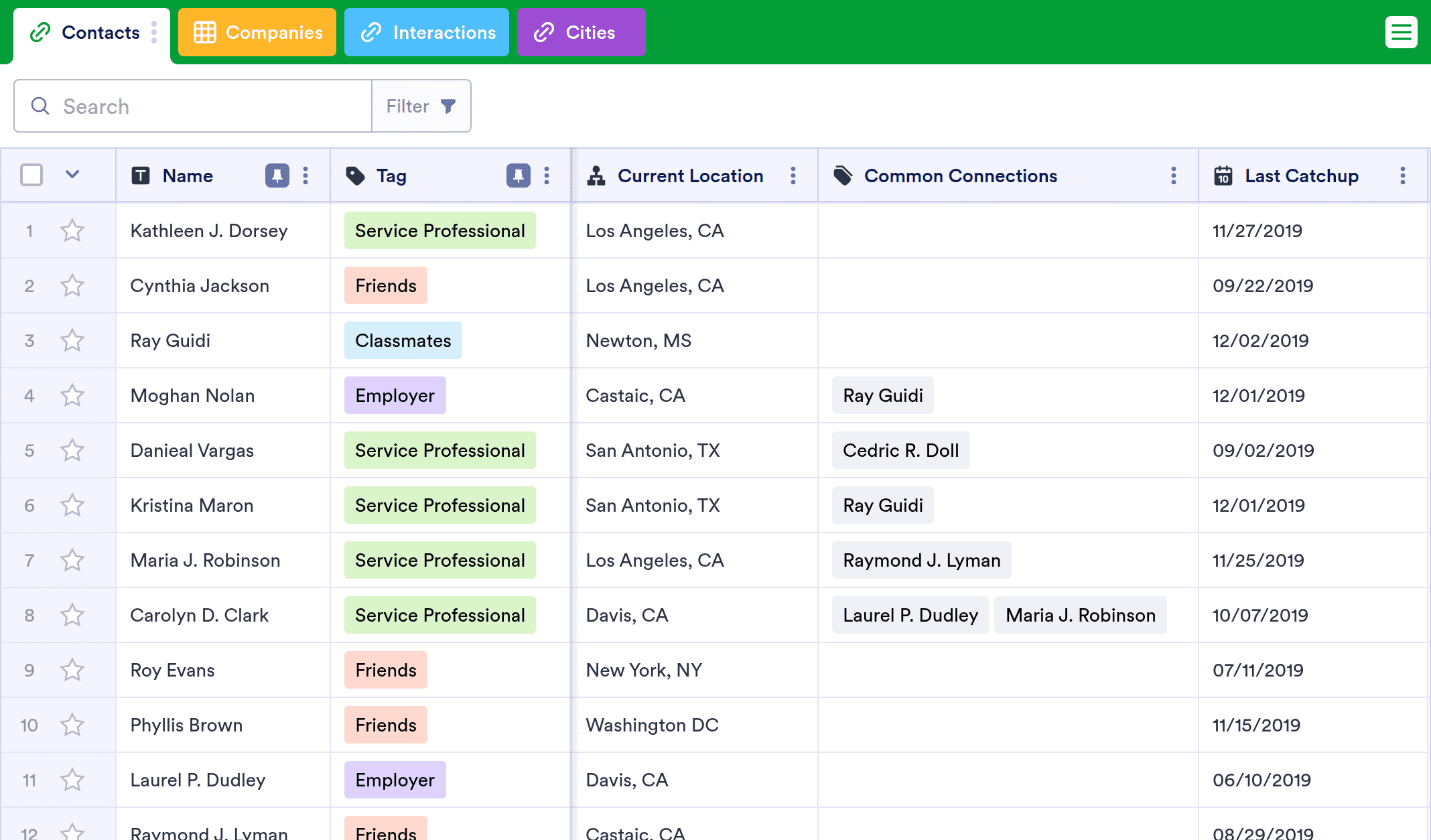
Task: Toggle pin on the Tag column
Action: (x=519, y=176)
